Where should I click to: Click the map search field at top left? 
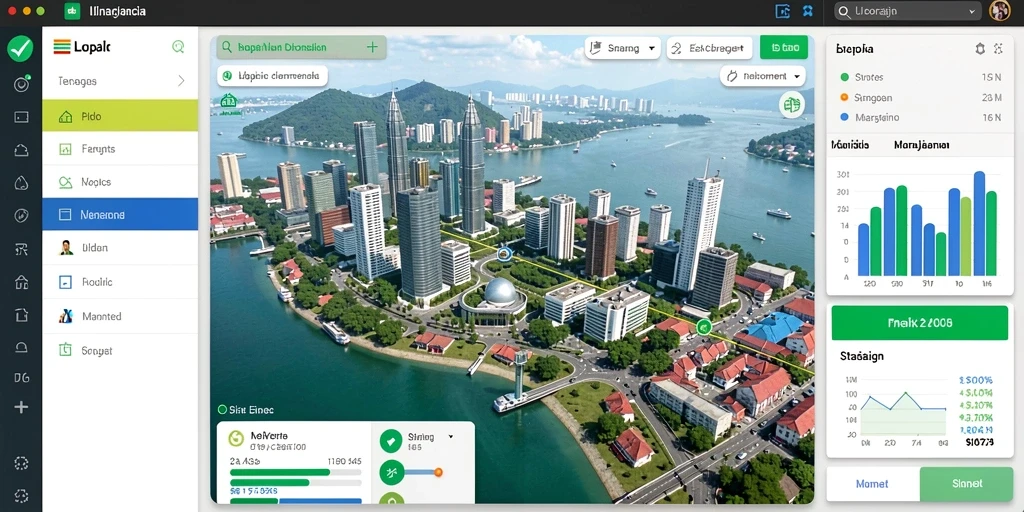301,47
